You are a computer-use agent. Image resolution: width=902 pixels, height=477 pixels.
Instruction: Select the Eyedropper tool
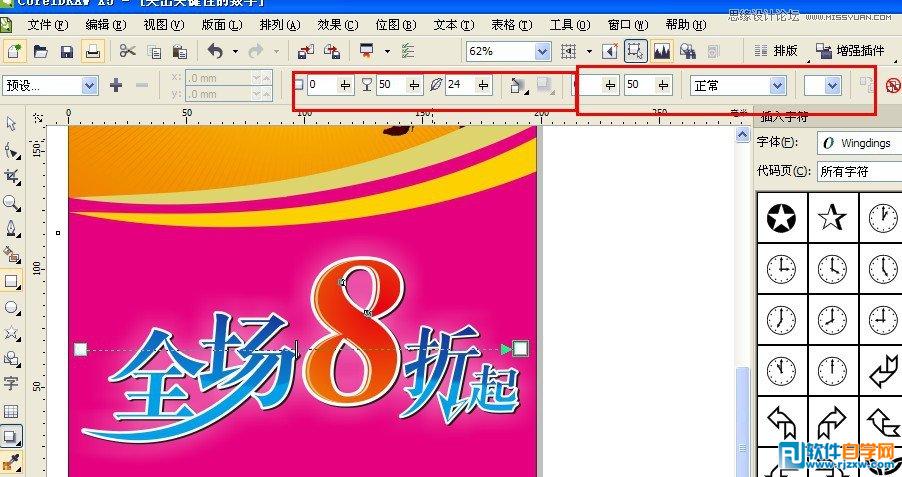coord(12,461)
